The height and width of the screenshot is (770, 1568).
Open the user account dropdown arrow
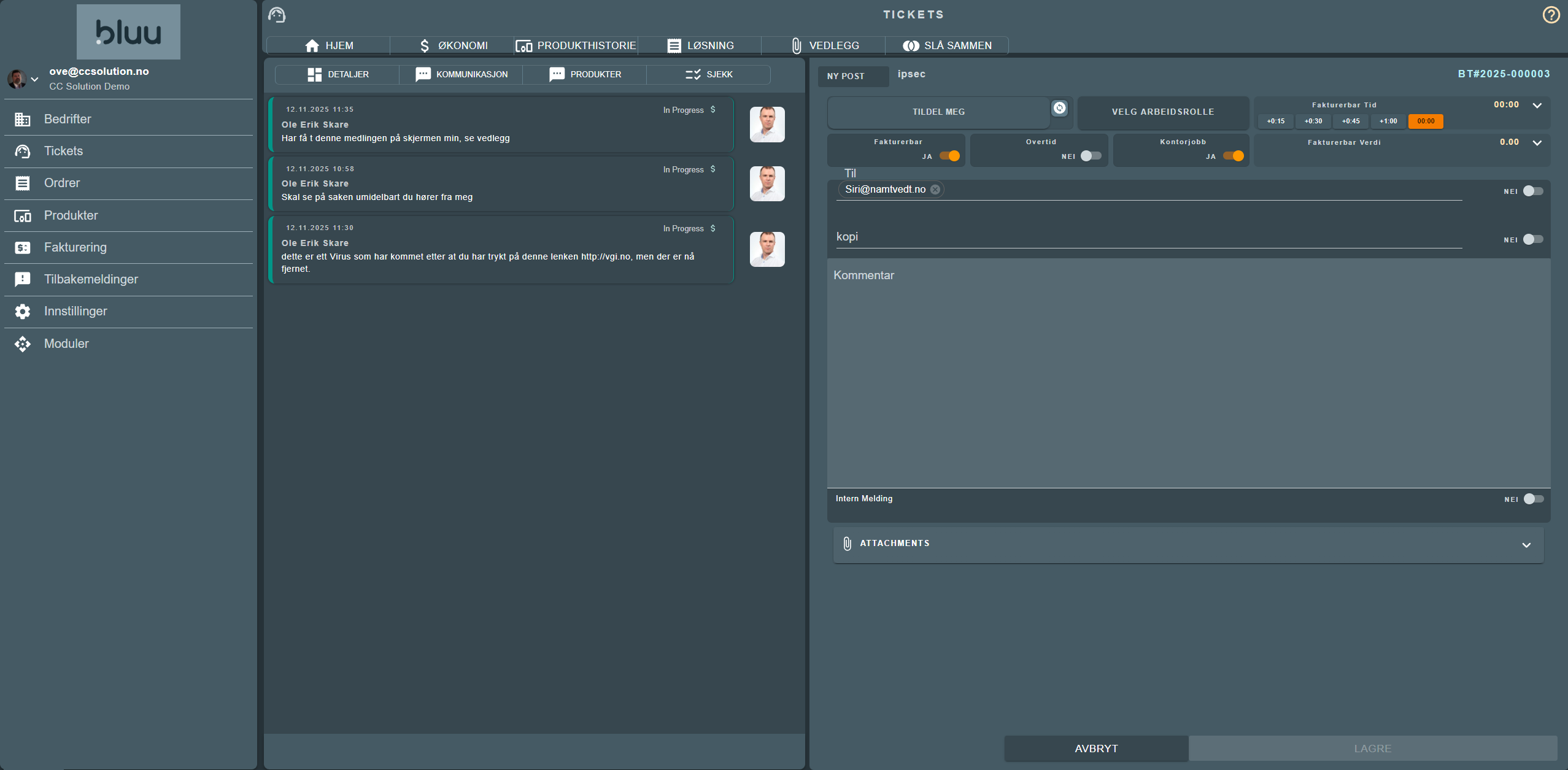[35, 79]
